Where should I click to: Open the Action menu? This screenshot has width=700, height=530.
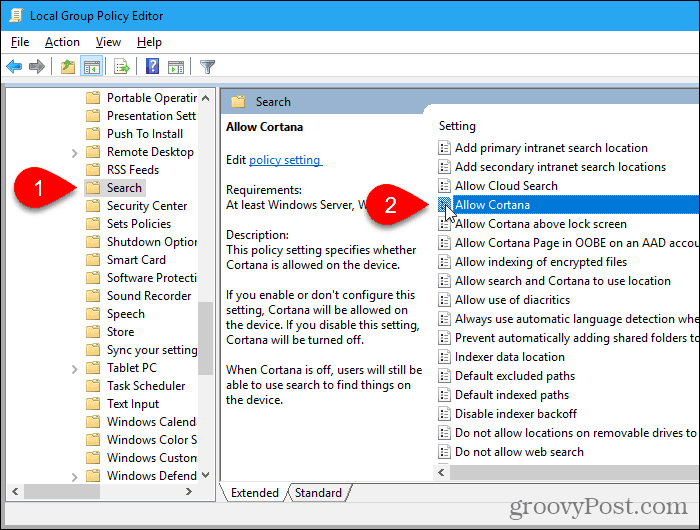tap(62, 42)
